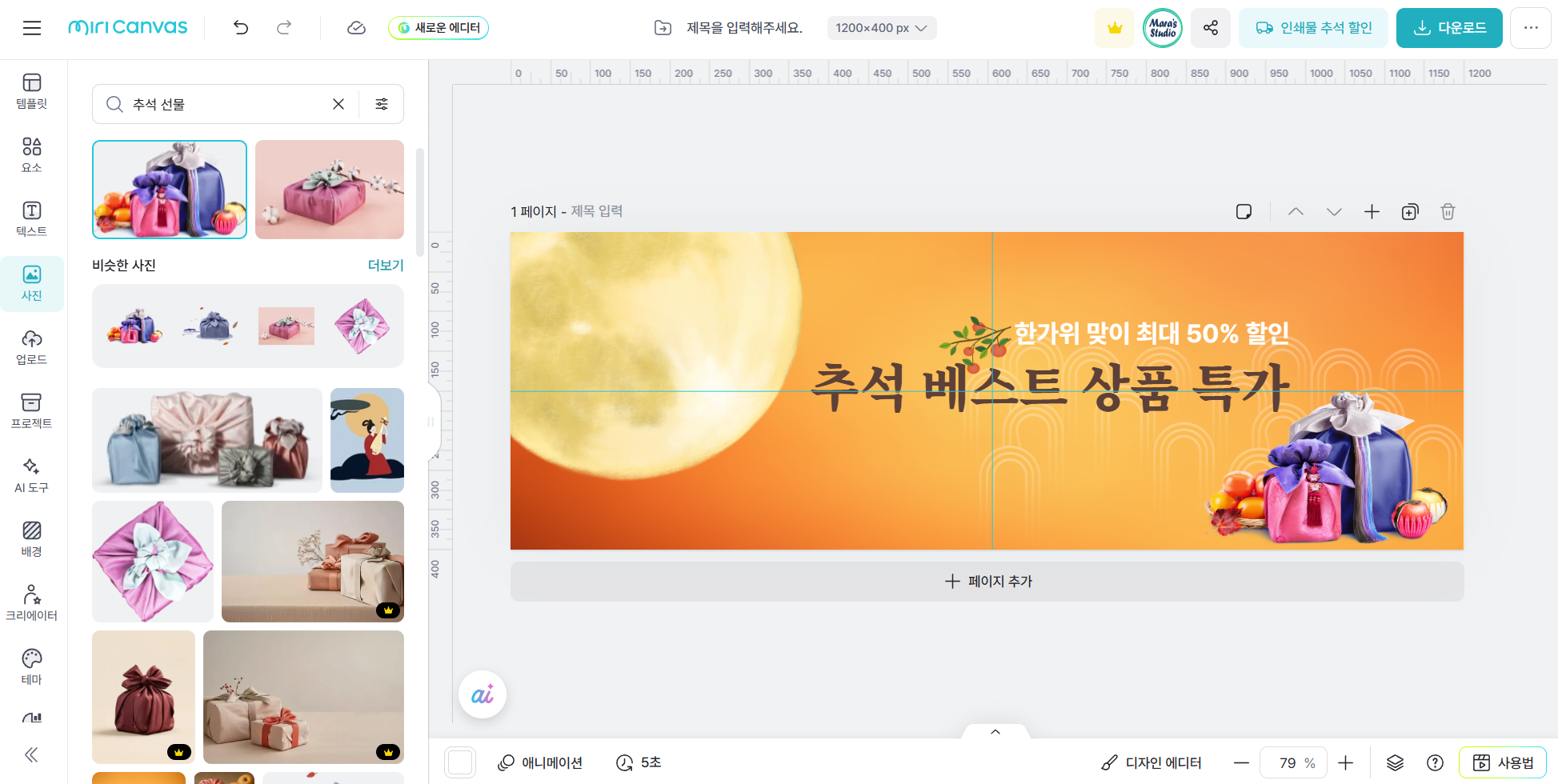
Task: Select the 요소 sidebar icon
Action: tap(31, 152)
